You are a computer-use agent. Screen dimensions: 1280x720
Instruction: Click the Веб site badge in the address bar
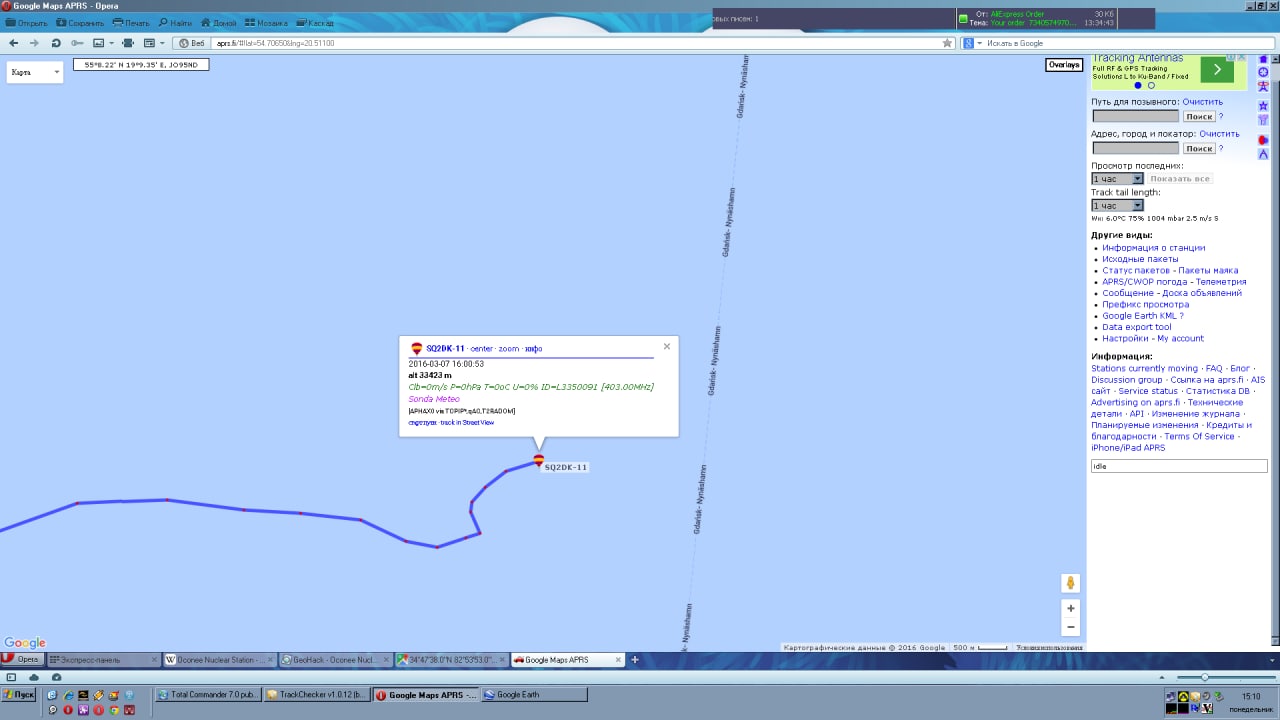point(191,43)
